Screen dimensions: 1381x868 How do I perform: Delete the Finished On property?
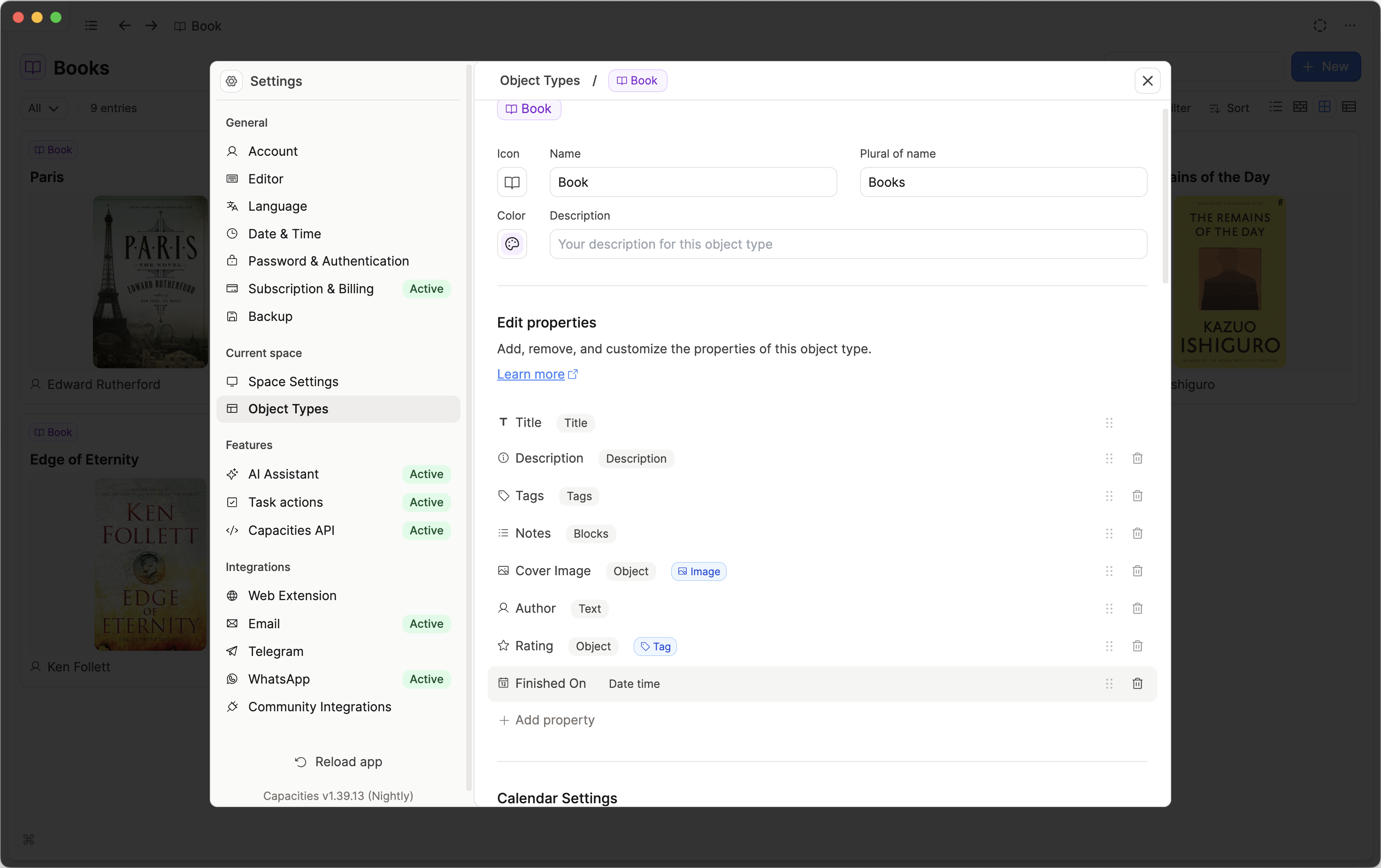(1137, 684)
